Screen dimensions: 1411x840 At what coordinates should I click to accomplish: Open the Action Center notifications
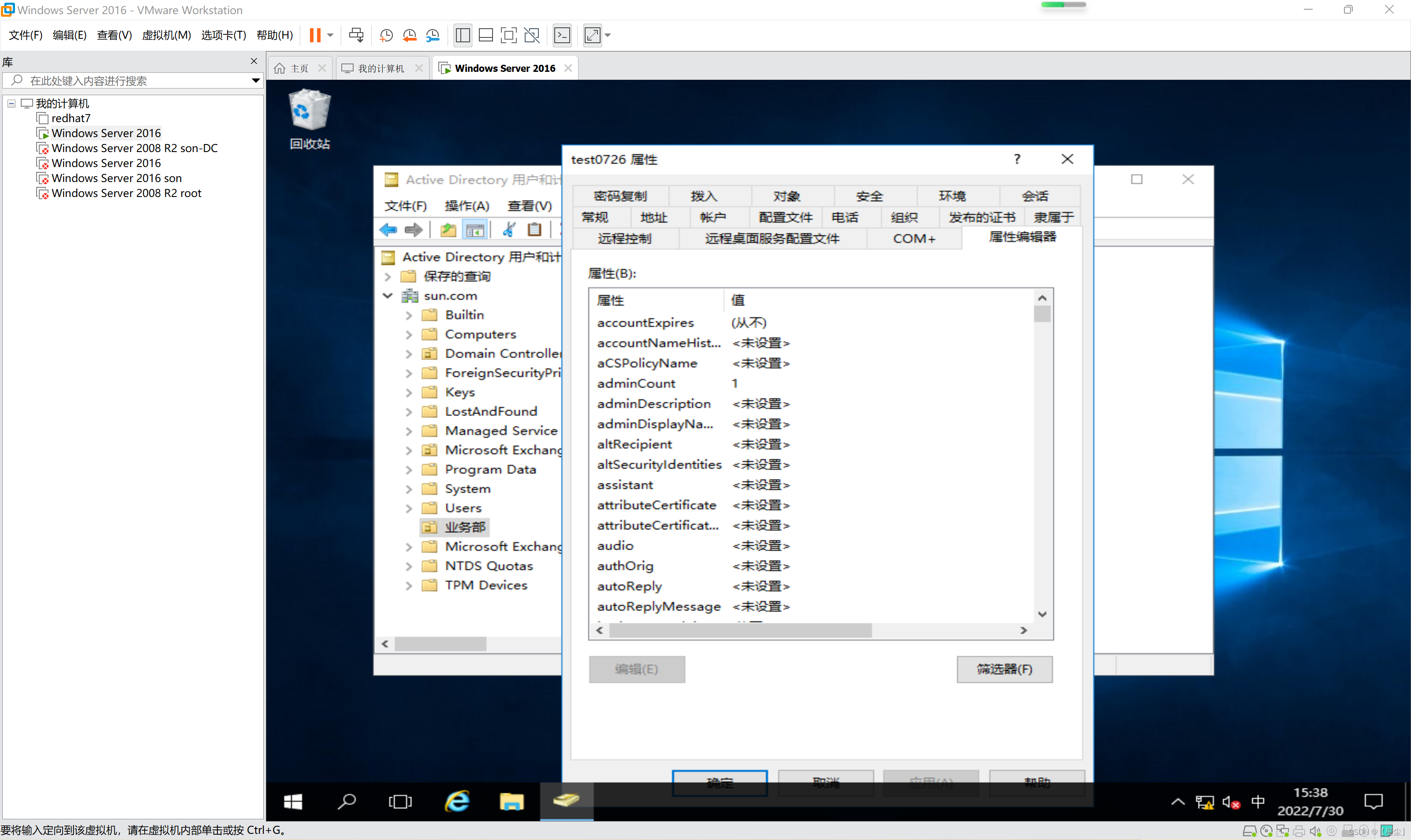click(x=1373, y=801)
